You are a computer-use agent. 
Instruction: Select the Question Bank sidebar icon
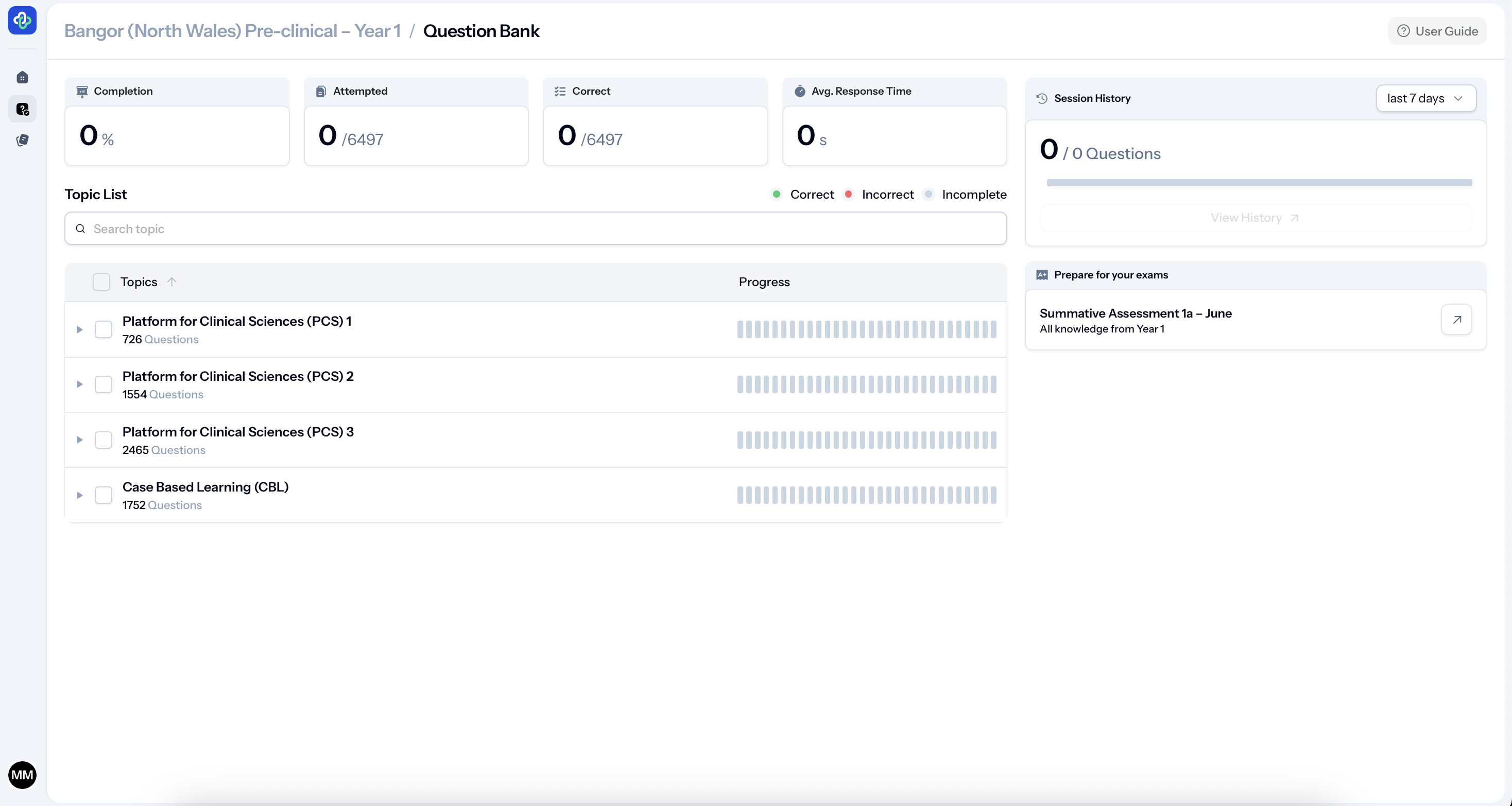tap(22, 109)
